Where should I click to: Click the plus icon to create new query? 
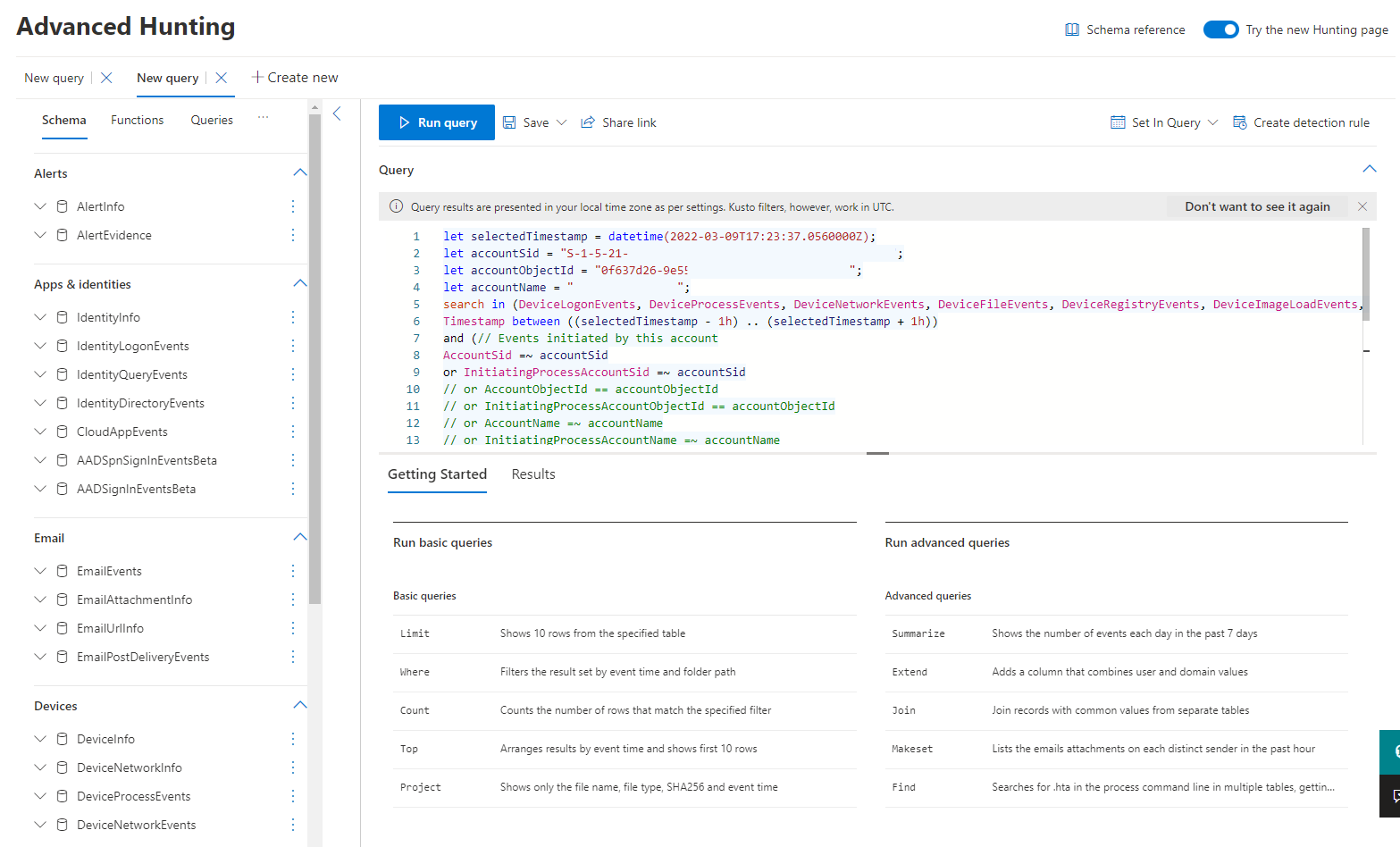point(257,78)
